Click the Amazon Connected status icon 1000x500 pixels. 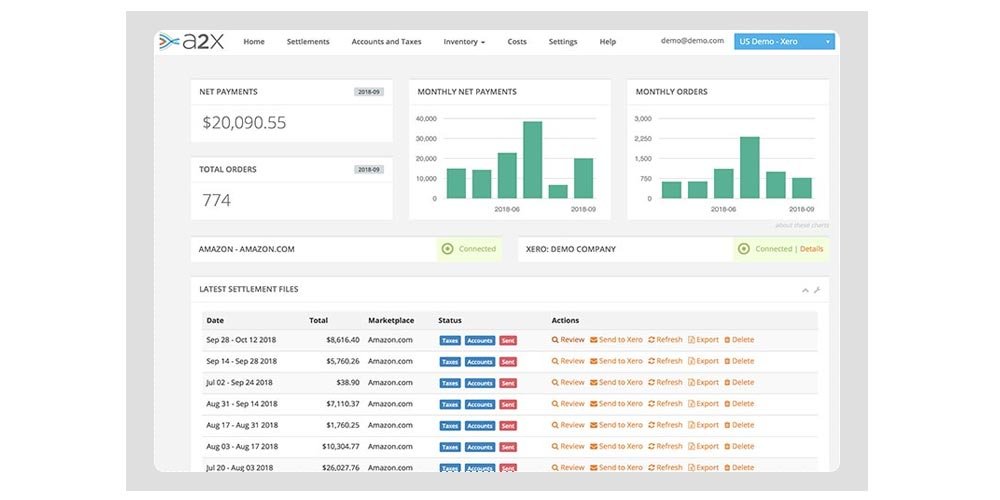pyautogui.click(x=448, y=249)
